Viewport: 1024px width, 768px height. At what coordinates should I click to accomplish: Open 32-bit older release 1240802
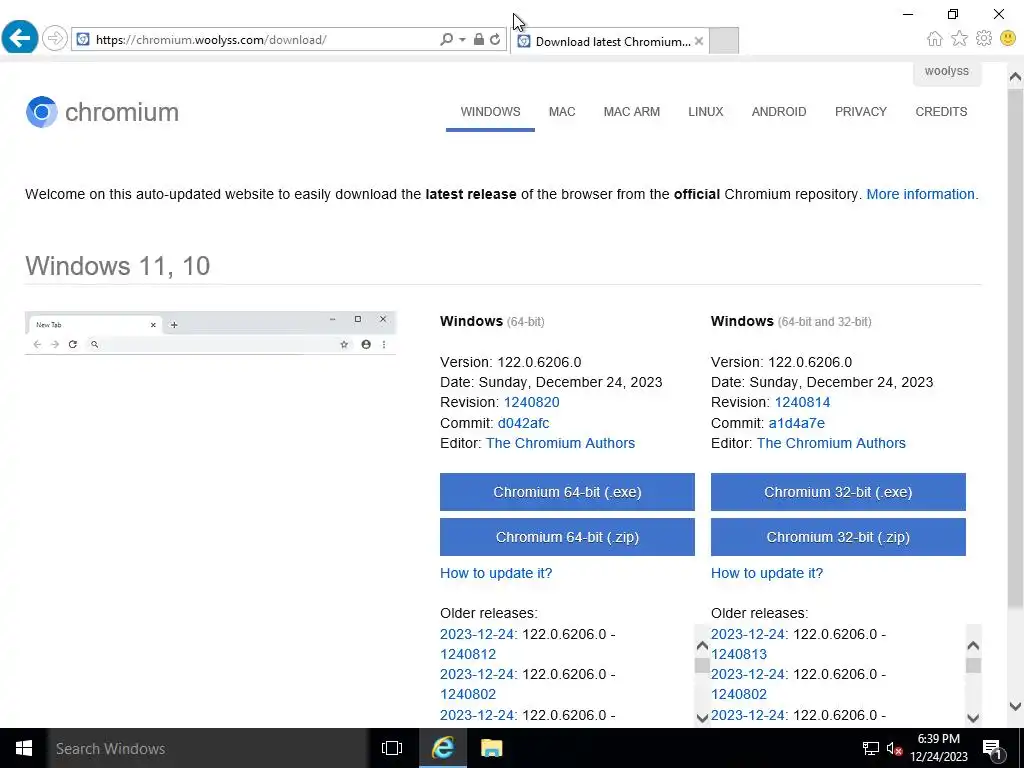pyautogui.click(x=739, y=694)
